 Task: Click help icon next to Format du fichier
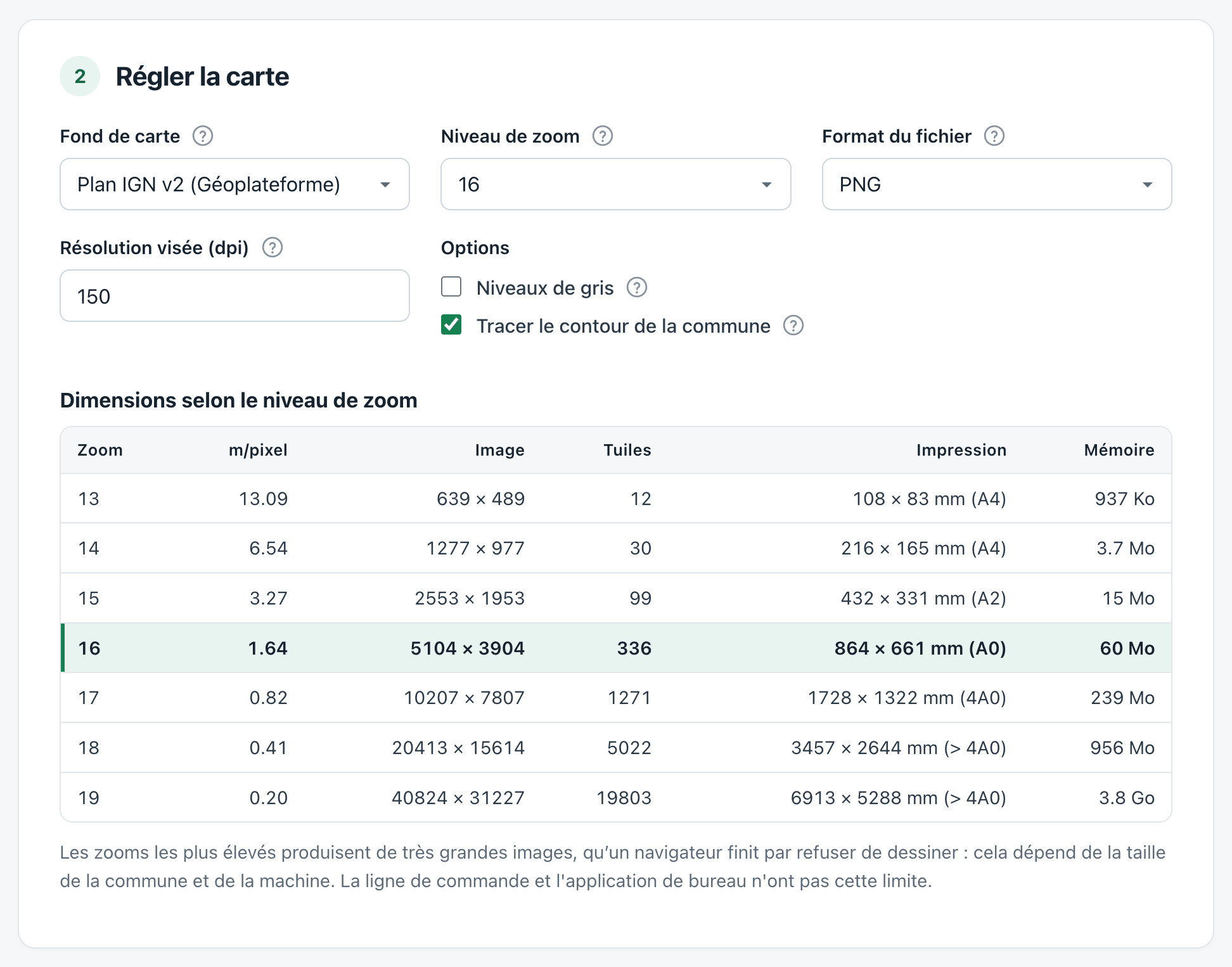994,136
